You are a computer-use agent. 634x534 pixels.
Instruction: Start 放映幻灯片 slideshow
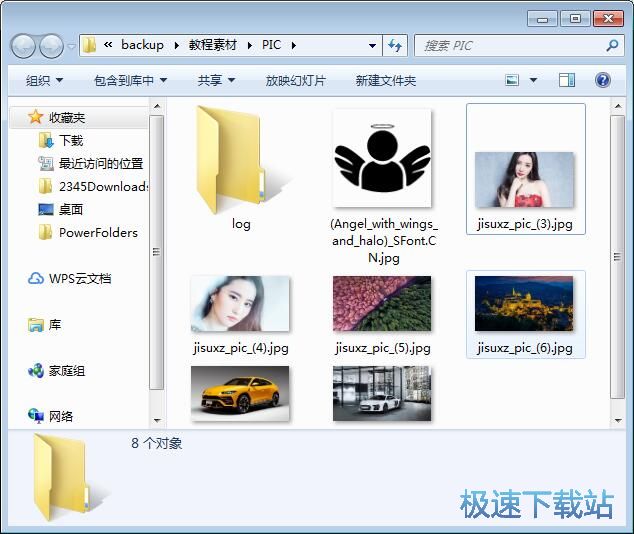(295, 80)
